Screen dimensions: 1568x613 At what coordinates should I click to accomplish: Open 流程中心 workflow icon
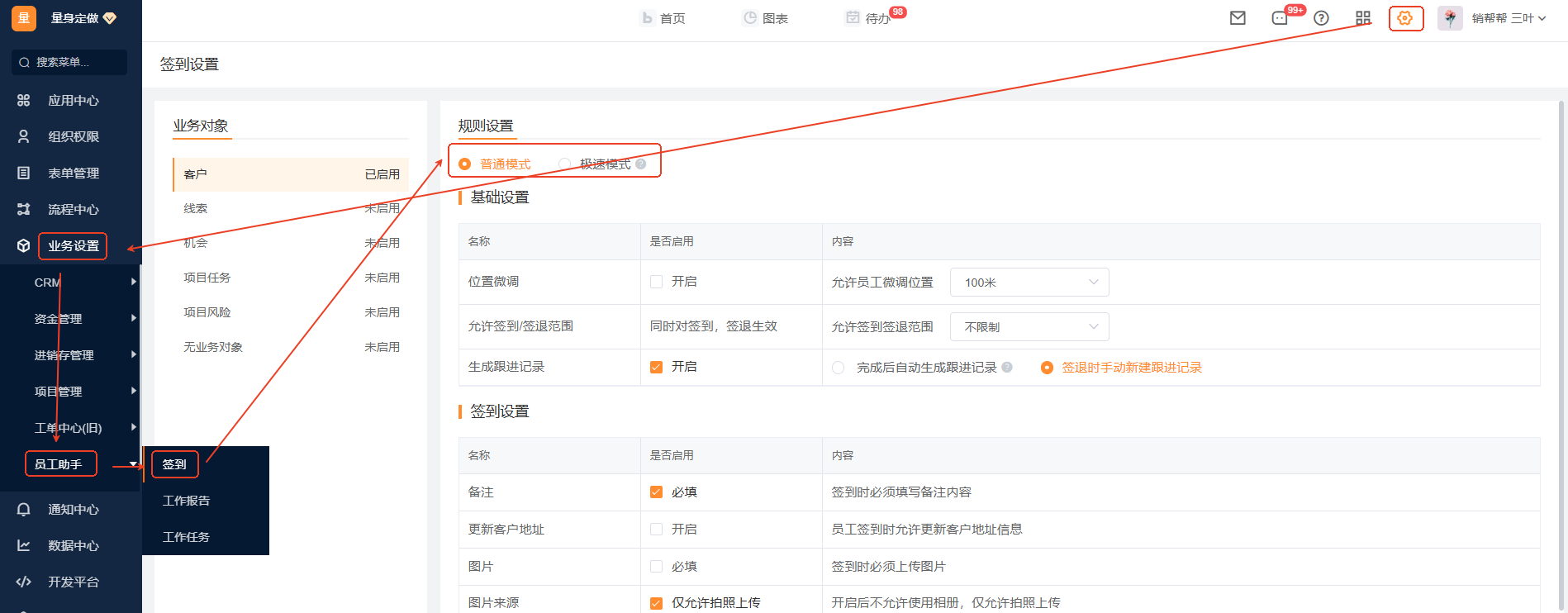[24, 209]
